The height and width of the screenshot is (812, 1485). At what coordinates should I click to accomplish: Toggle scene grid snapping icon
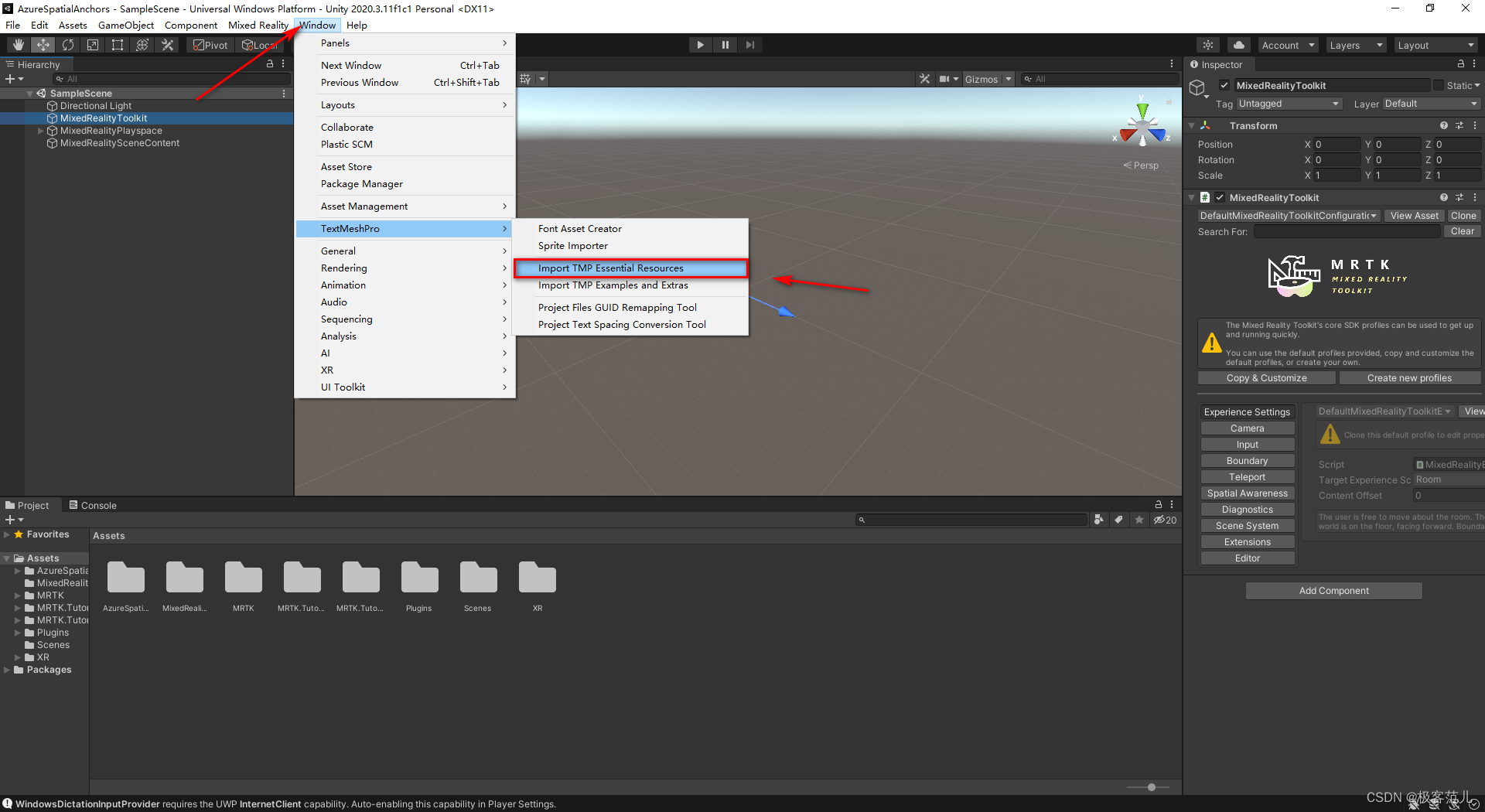point(527,79)
